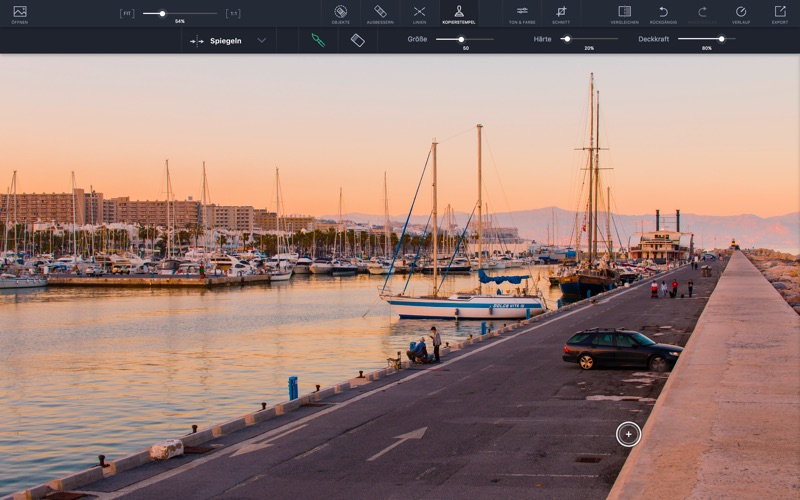The image size is (800, 500).
Task: Toggle Vergleichen before/after comparison
Action: [x=624, y=14]
